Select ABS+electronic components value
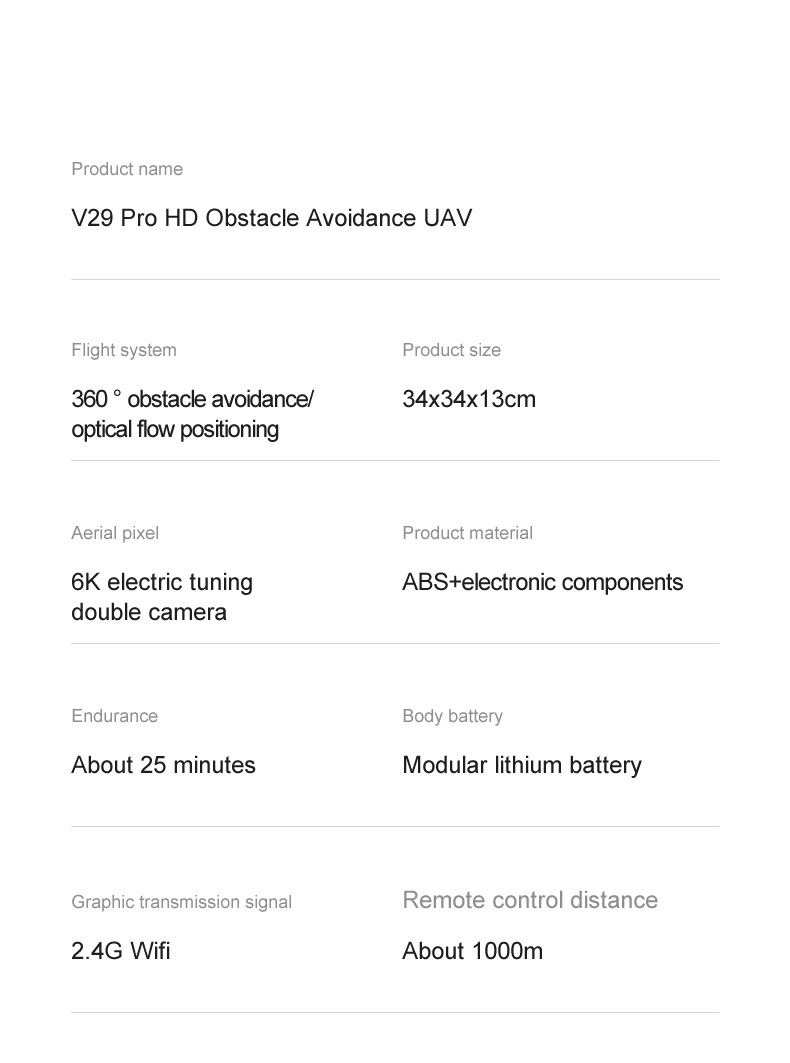790x1063 pixels. [x=542, y=582]
